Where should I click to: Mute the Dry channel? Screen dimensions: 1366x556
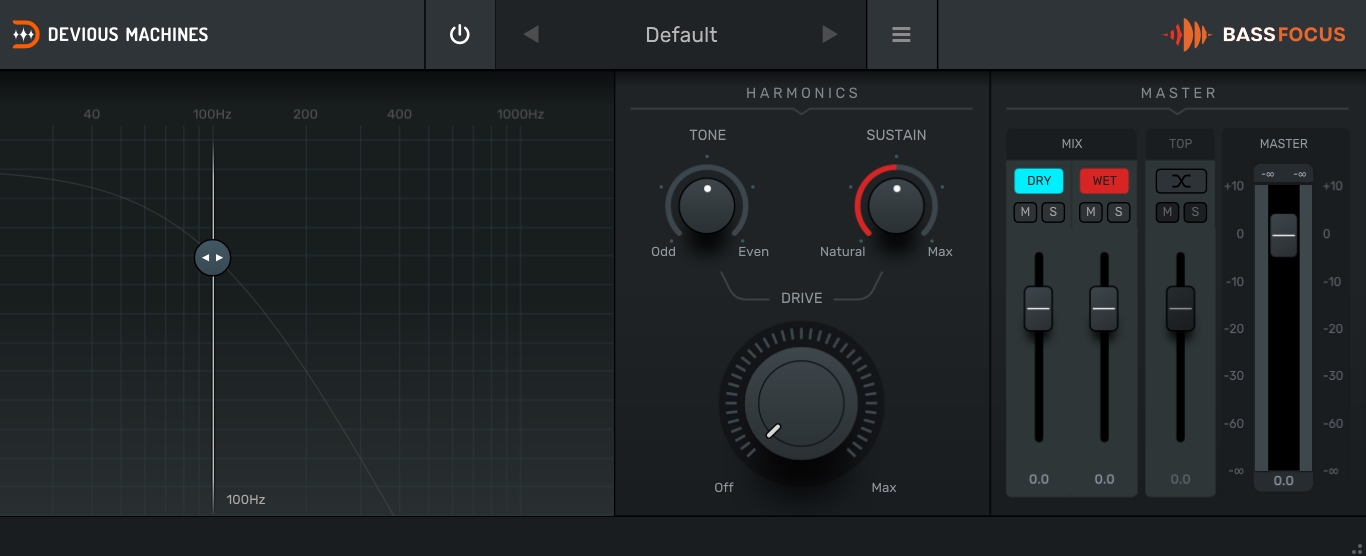[x=1025, y=212]
